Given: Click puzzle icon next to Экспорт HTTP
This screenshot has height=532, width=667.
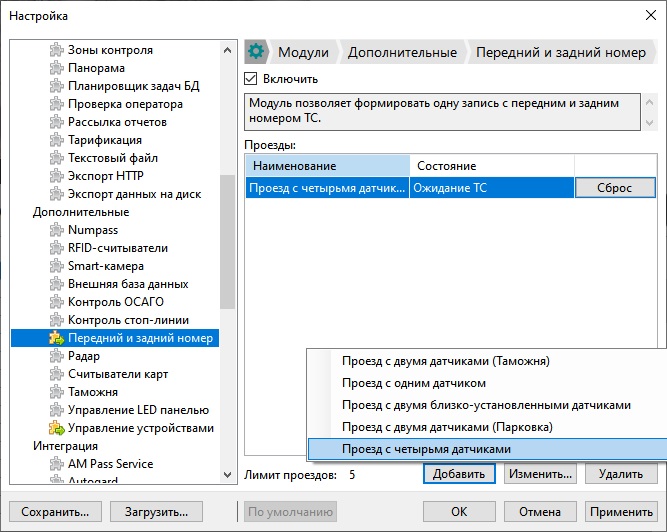Looking at the screenshot, I should point(57,176).
